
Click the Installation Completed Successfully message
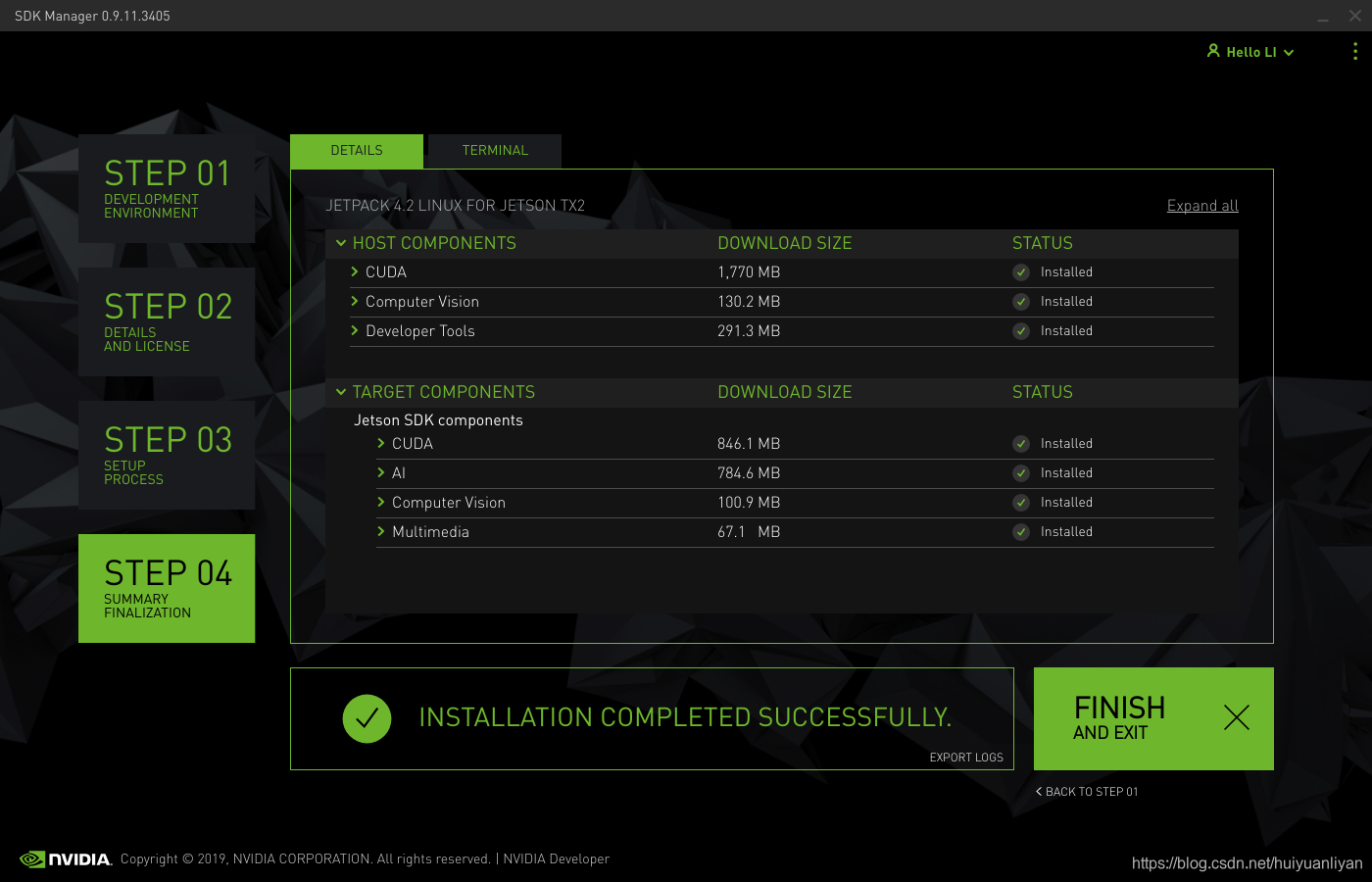coord(685,717)
